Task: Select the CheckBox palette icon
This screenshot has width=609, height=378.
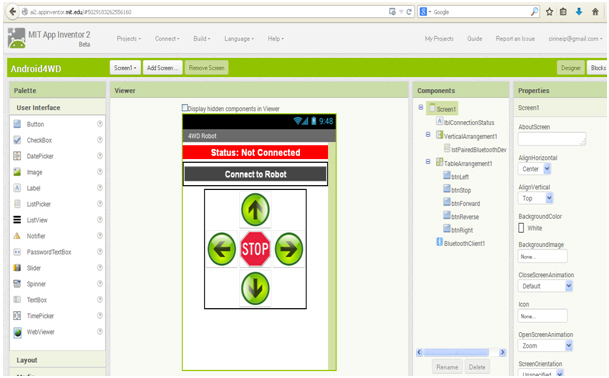Action: [17, 140]
